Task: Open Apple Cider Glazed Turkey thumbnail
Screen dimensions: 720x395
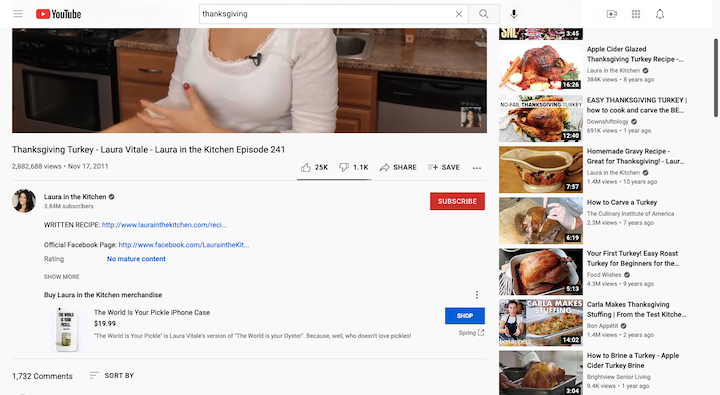Action: [541, 68]
